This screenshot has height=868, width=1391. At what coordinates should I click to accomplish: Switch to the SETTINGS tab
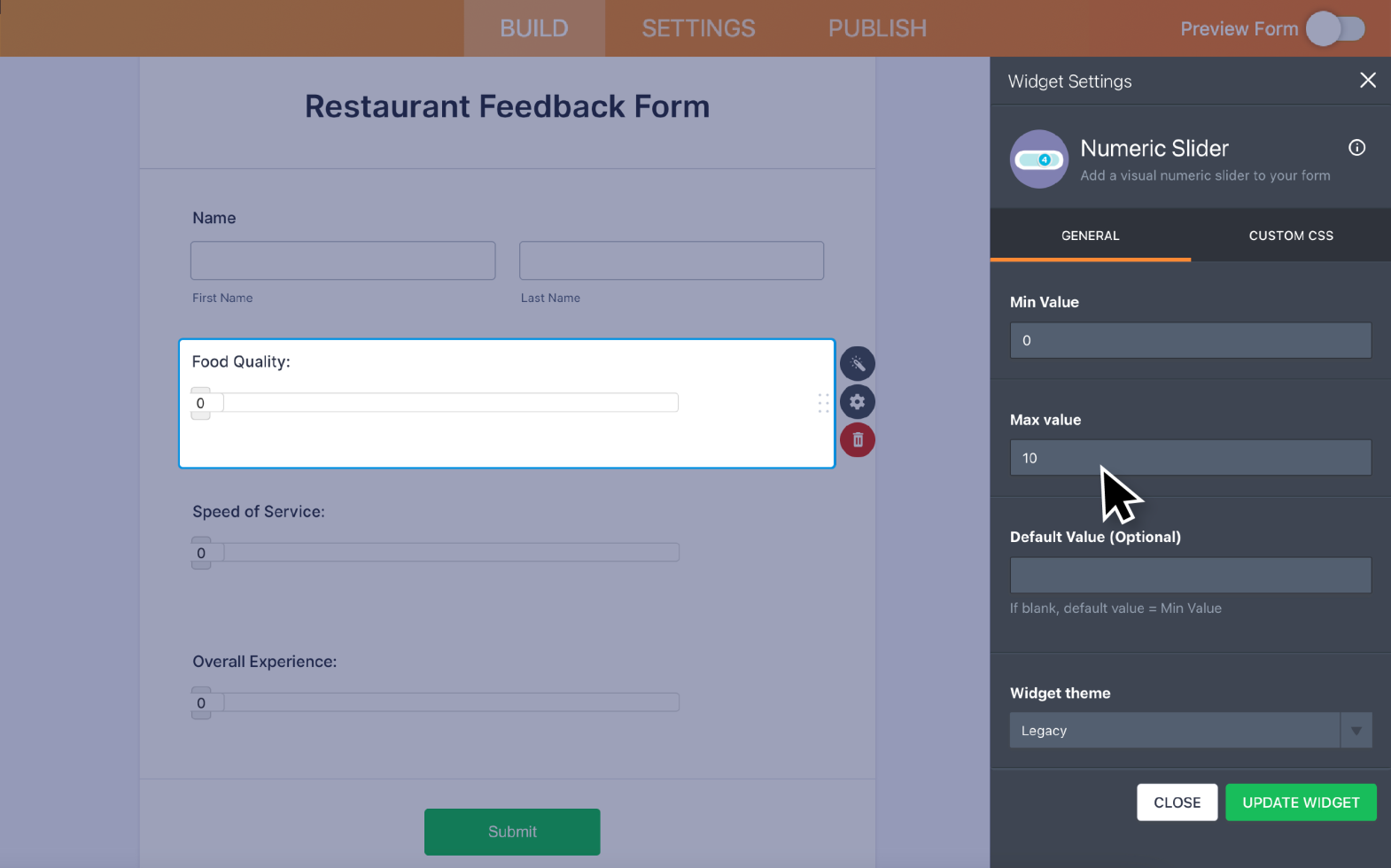click(698, 28)
